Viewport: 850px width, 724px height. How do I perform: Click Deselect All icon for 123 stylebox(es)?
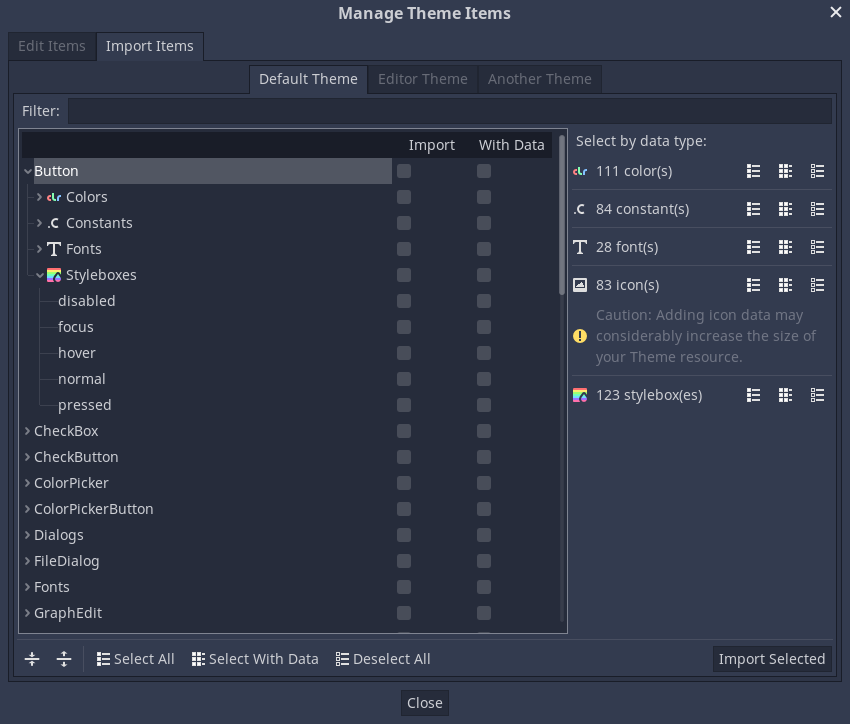pos(817,395)
